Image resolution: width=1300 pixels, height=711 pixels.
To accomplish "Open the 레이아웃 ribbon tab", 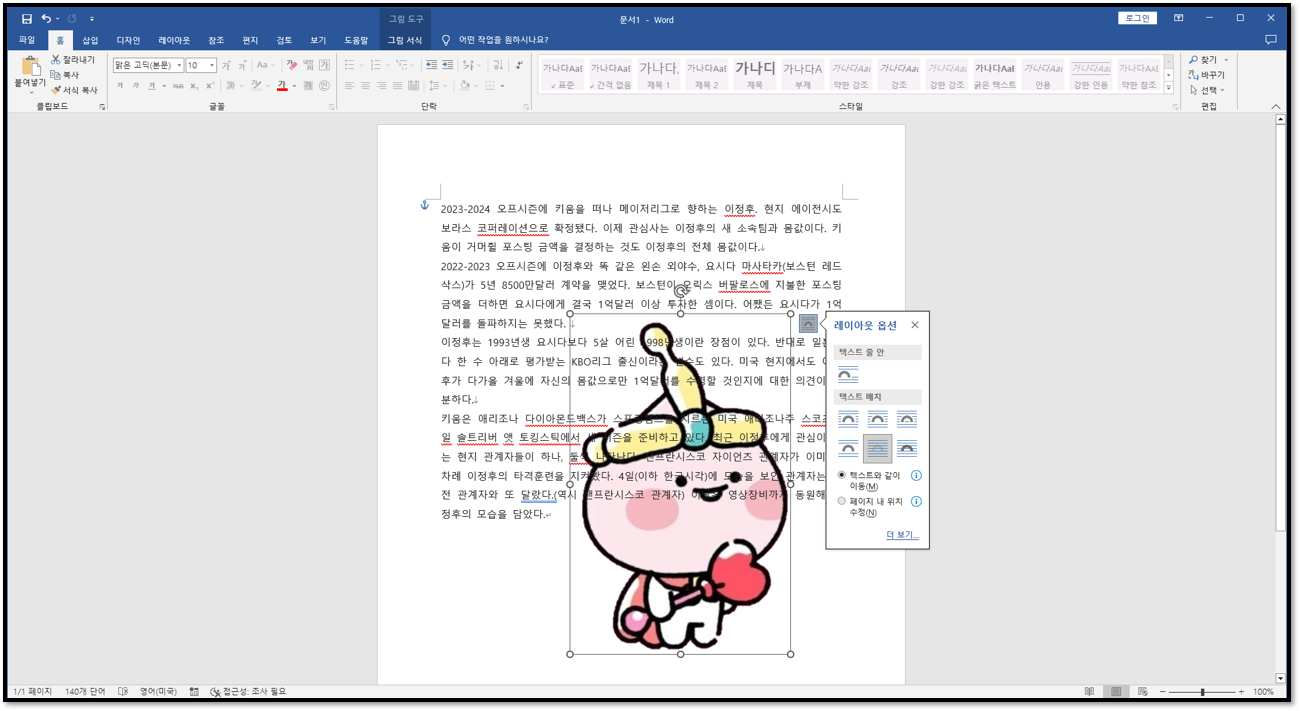I will pyautogui.click(x=174, y=40).
